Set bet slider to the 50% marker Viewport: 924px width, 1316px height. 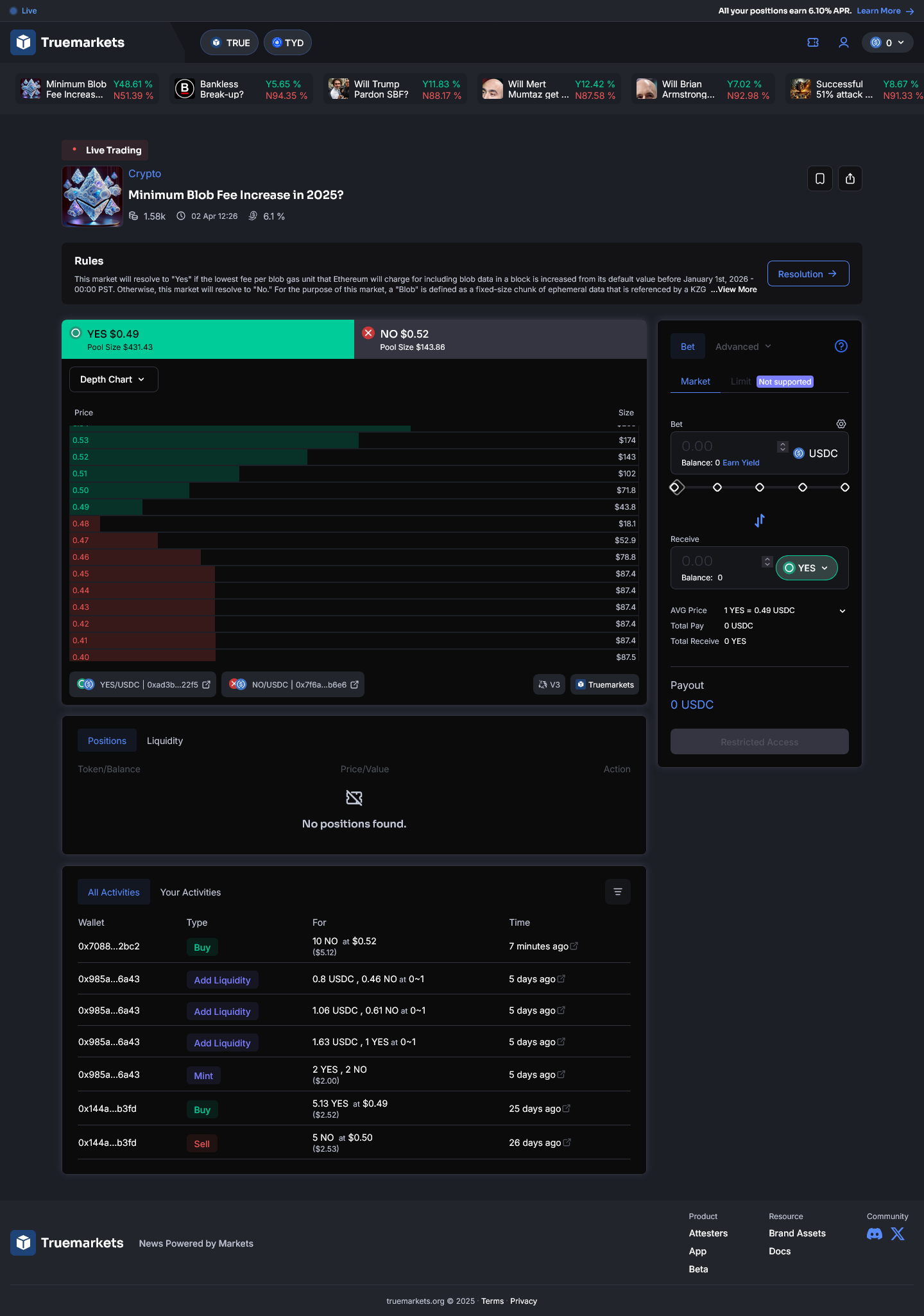(x=760, y=487)
